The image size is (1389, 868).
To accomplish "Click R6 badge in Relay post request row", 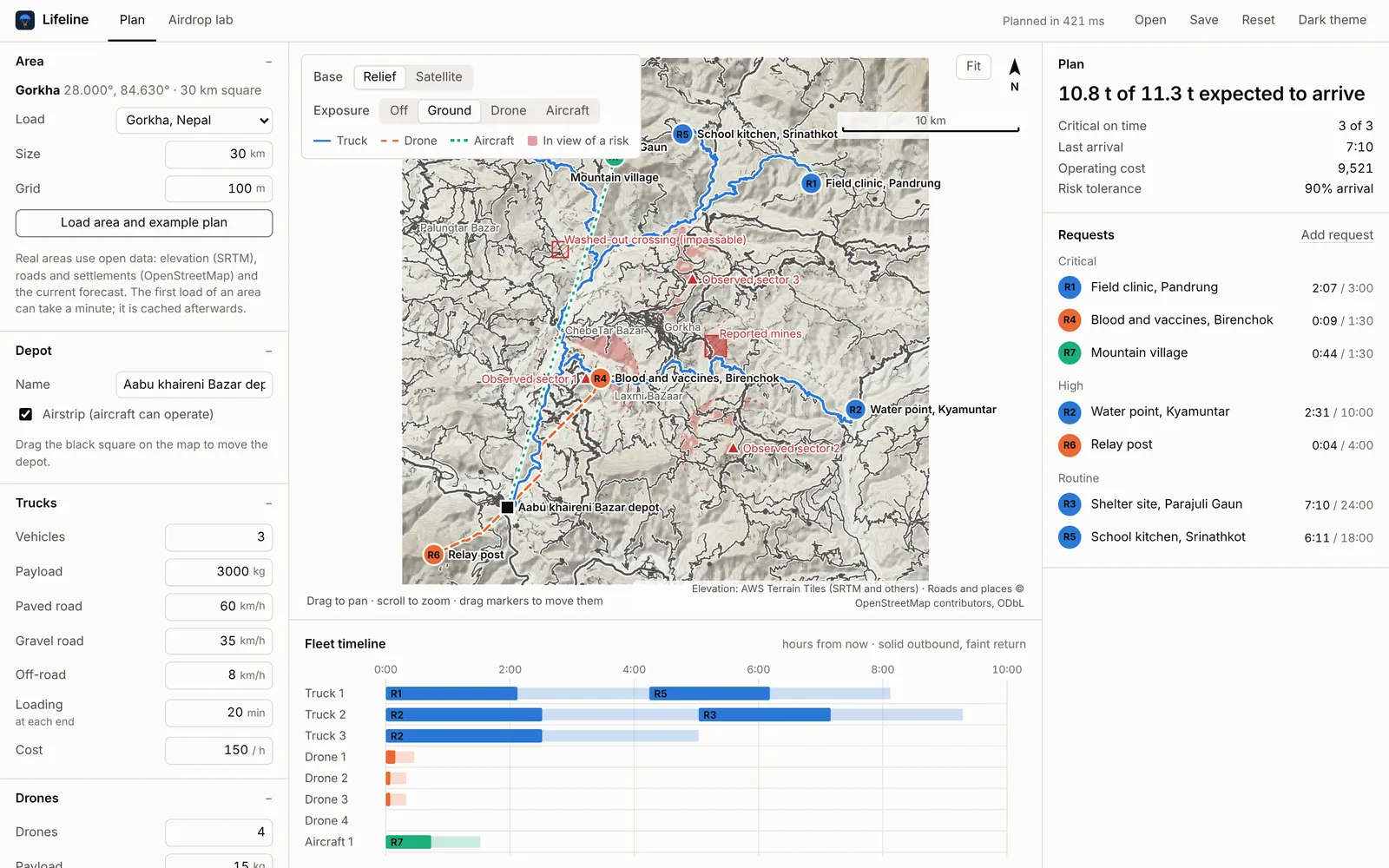I will tap(1070, 445).
